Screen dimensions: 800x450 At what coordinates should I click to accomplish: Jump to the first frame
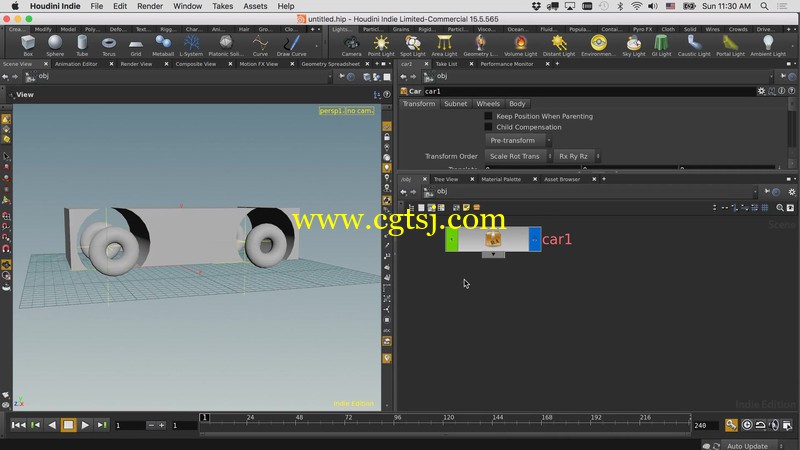click(x=18, y=425)
